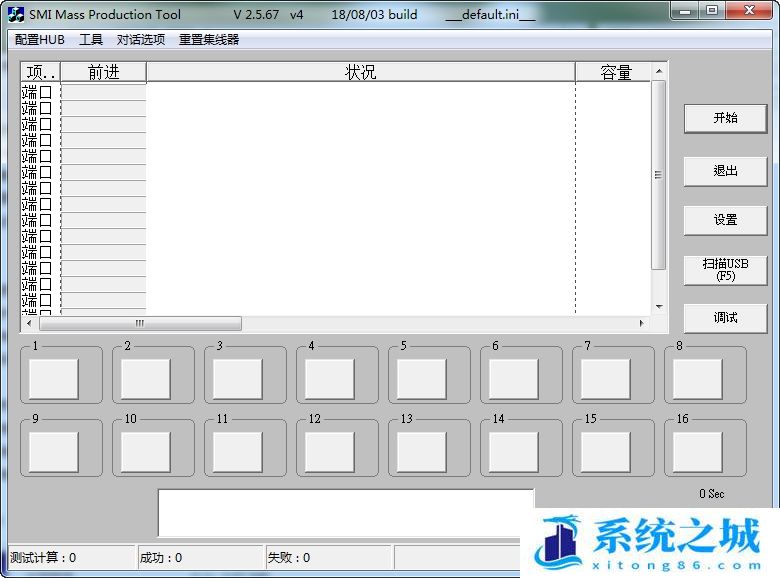This screenshot has width=780, height=578.
Task: Minimize the SMI Mass Production Tool window
Action: pyautogui.click(x=685, y=10)
